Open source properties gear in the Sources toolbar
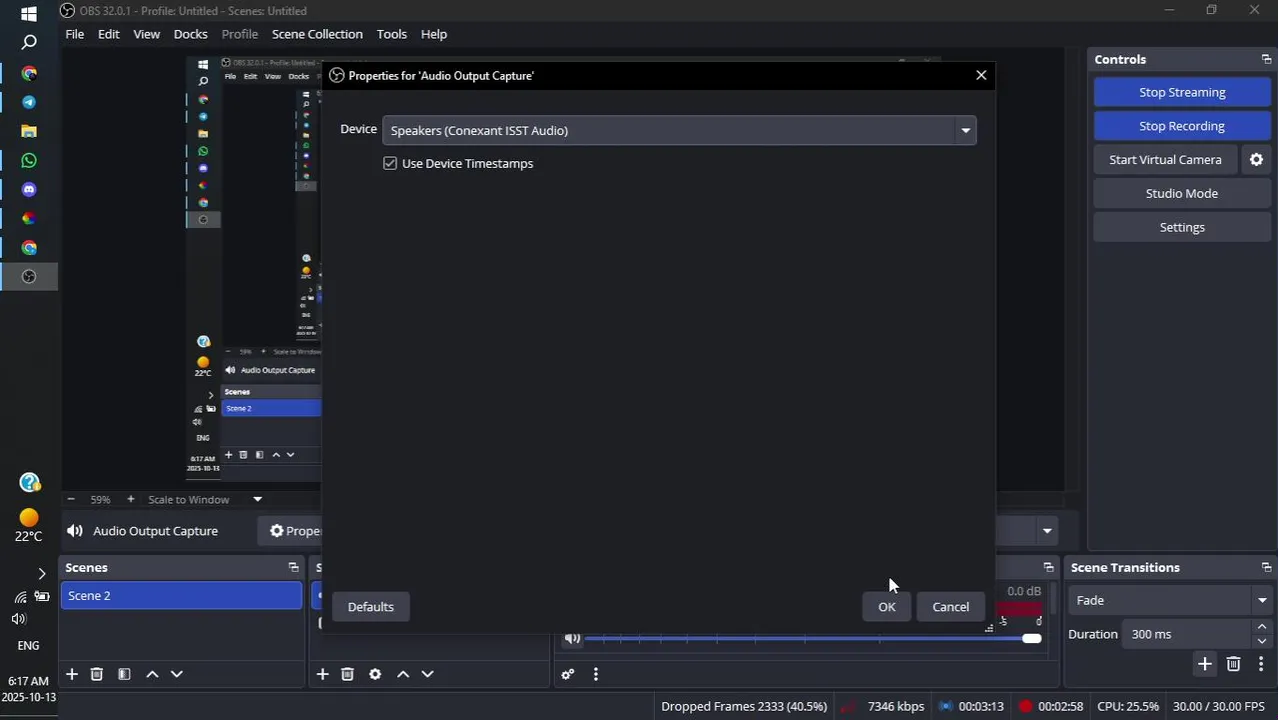The height and width of the screenshot is (720, 1278). [375, 675]
